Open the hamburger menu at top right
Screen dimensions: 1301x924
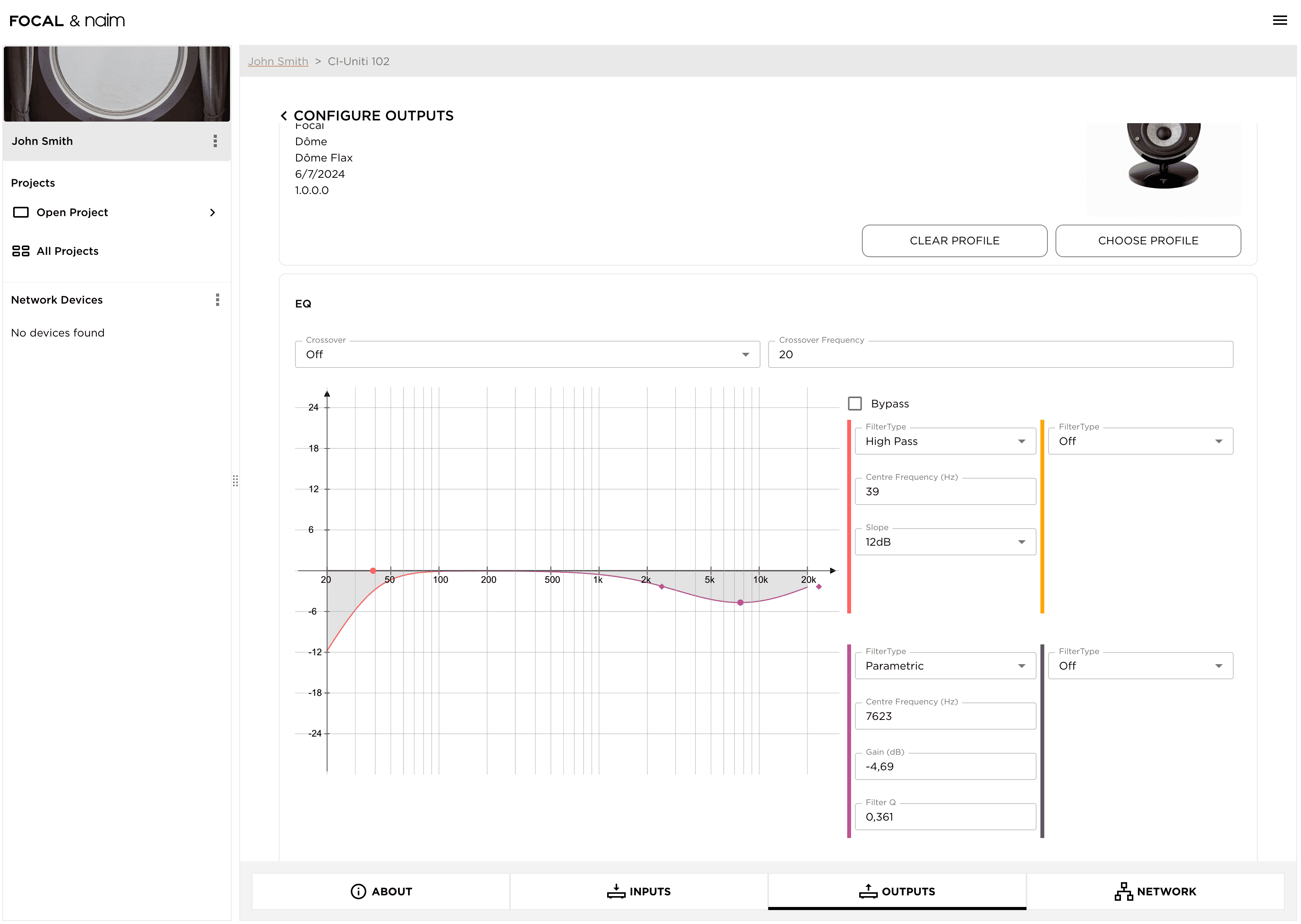[1279, 21]
